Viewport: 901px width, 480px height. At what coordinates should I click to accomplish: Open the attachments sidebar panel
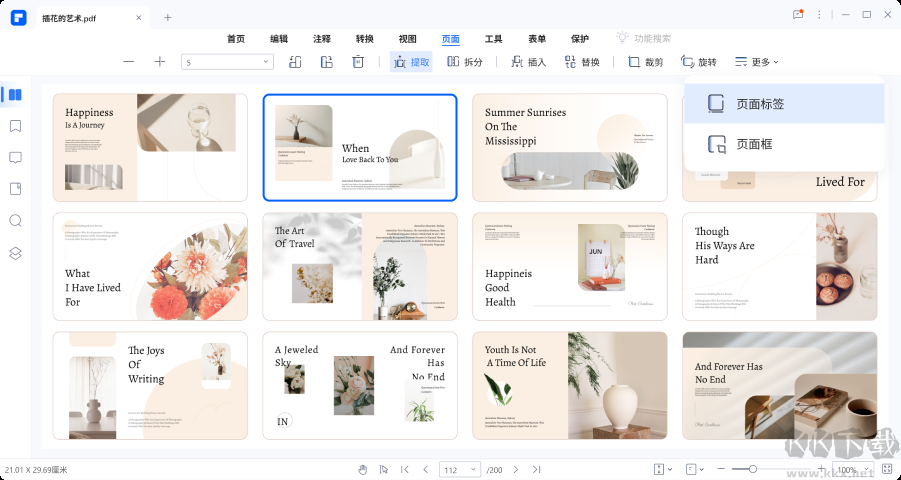tap(16, 189)
